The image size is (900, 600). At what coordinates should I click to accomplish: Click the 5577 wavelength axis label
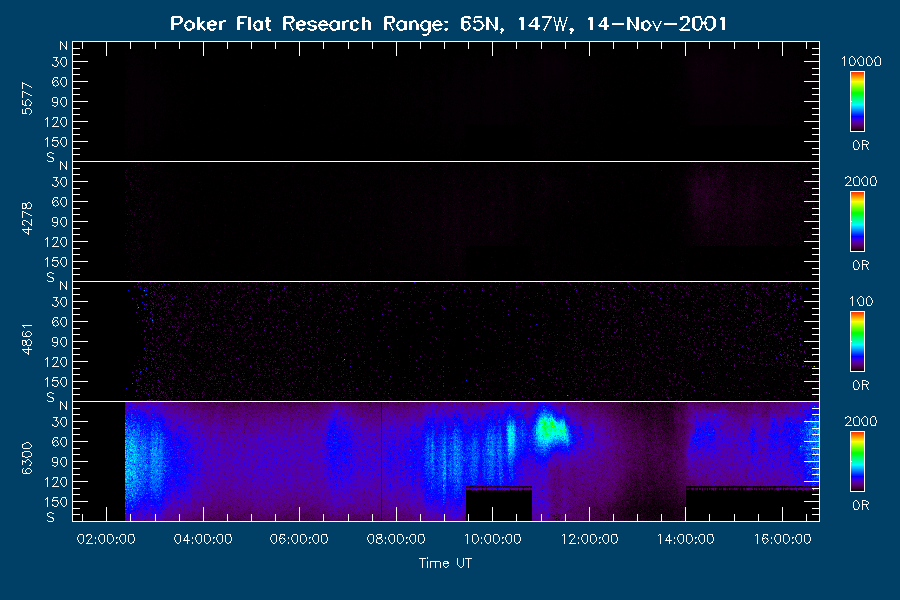coord(27,99)
